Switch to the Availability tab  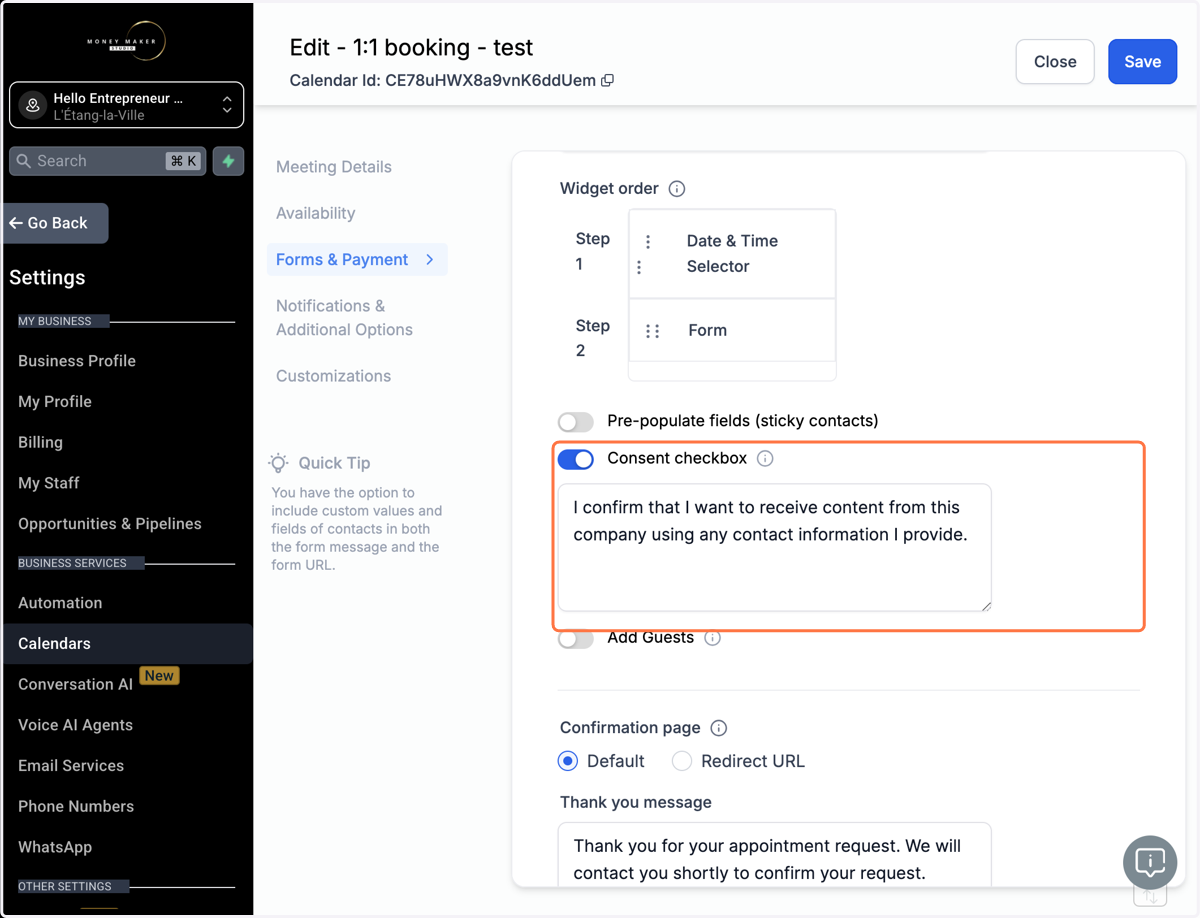pyautogui.click(x=316, y=213)
